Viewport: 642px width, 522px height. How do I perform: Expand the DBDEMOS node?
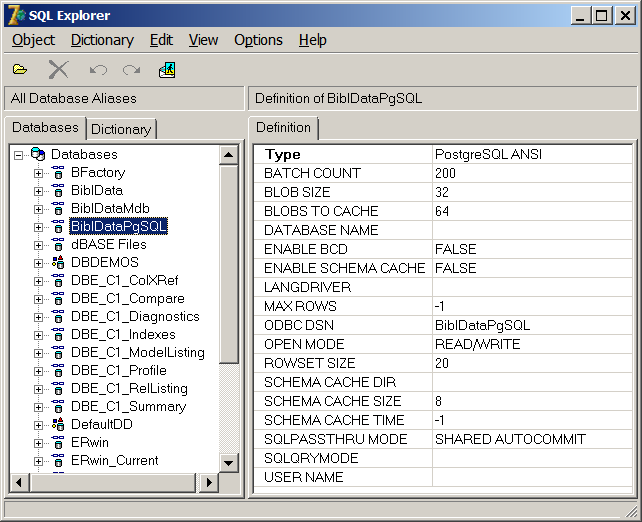coord(38,263)
